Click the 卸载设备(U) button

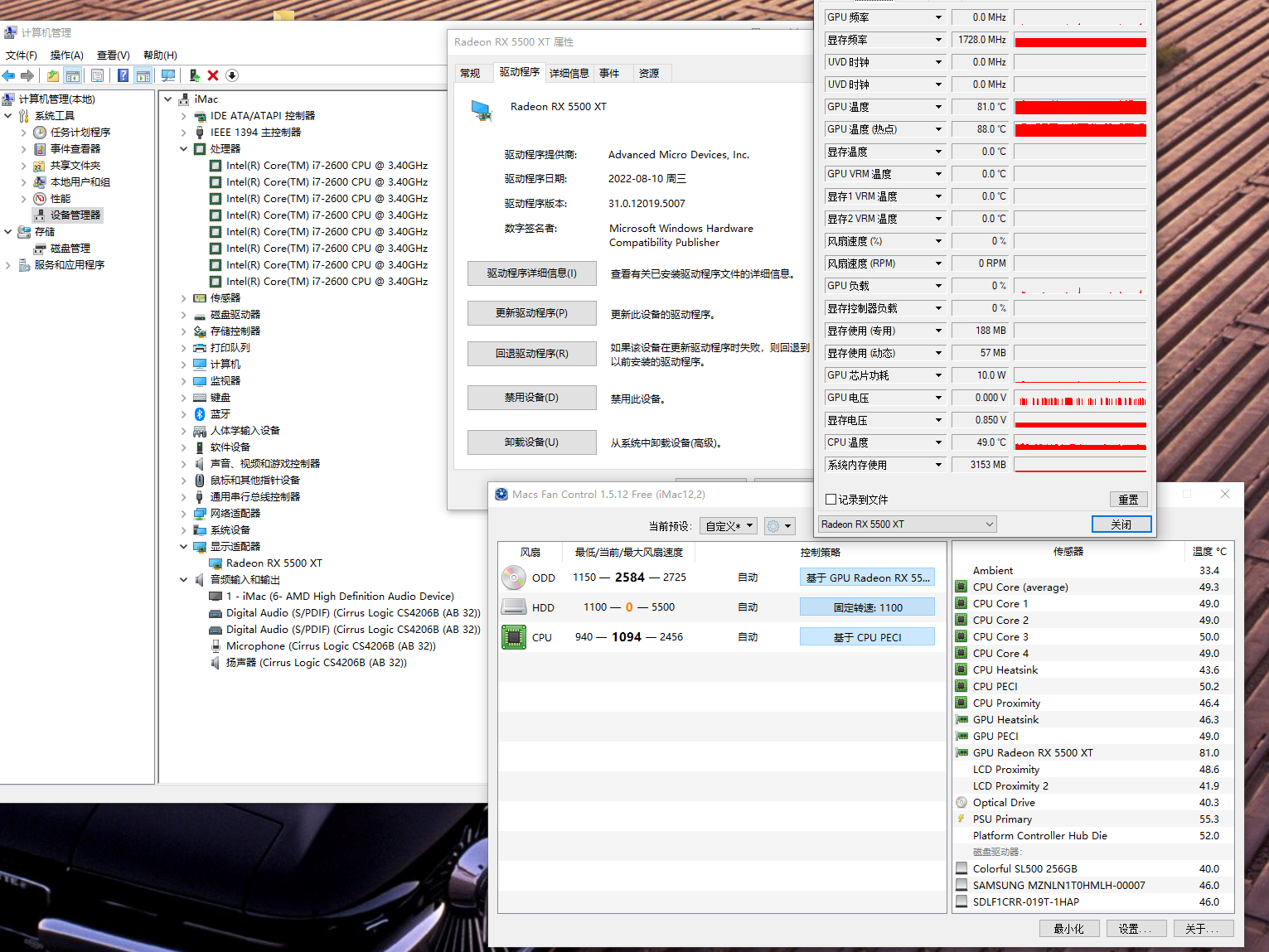click(532, 442)
